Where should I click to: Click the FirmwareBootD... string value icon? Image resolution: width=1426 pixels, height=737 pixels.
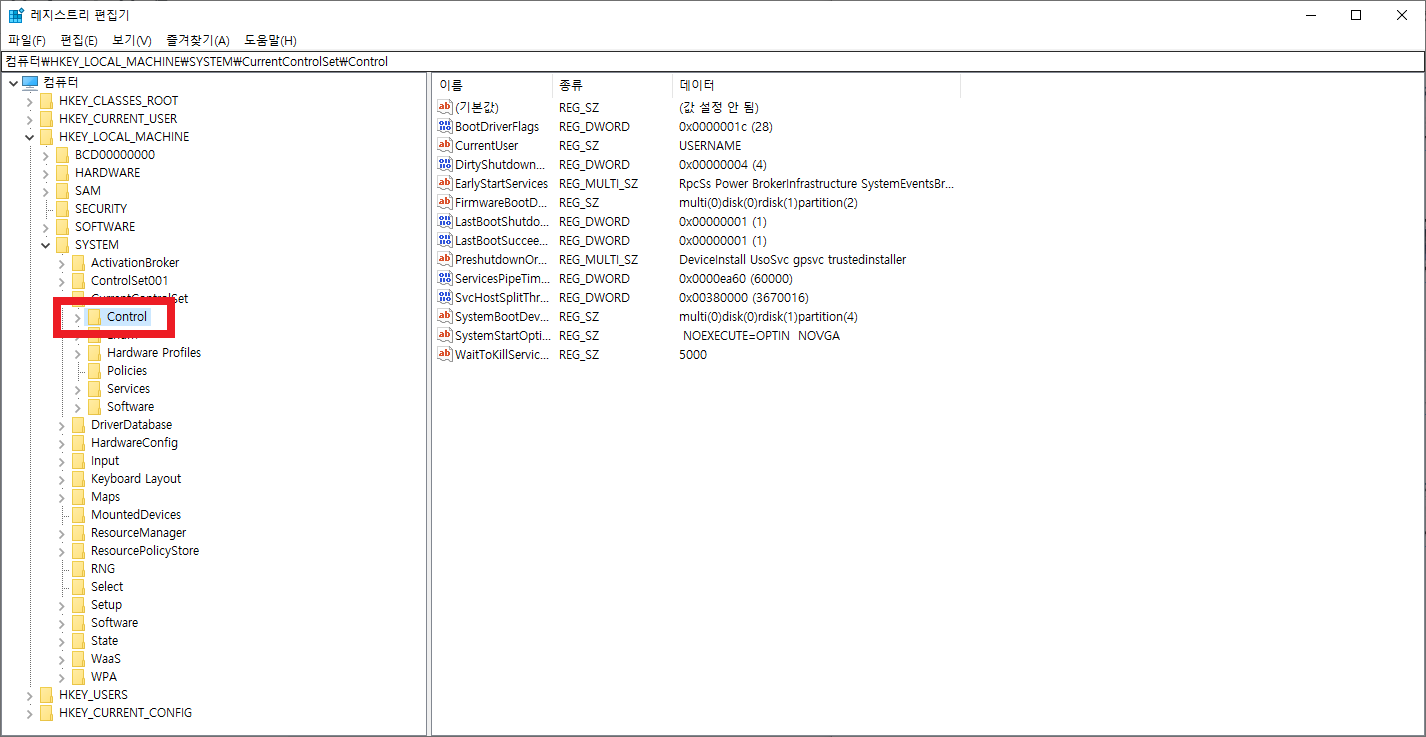coord(445,203)
